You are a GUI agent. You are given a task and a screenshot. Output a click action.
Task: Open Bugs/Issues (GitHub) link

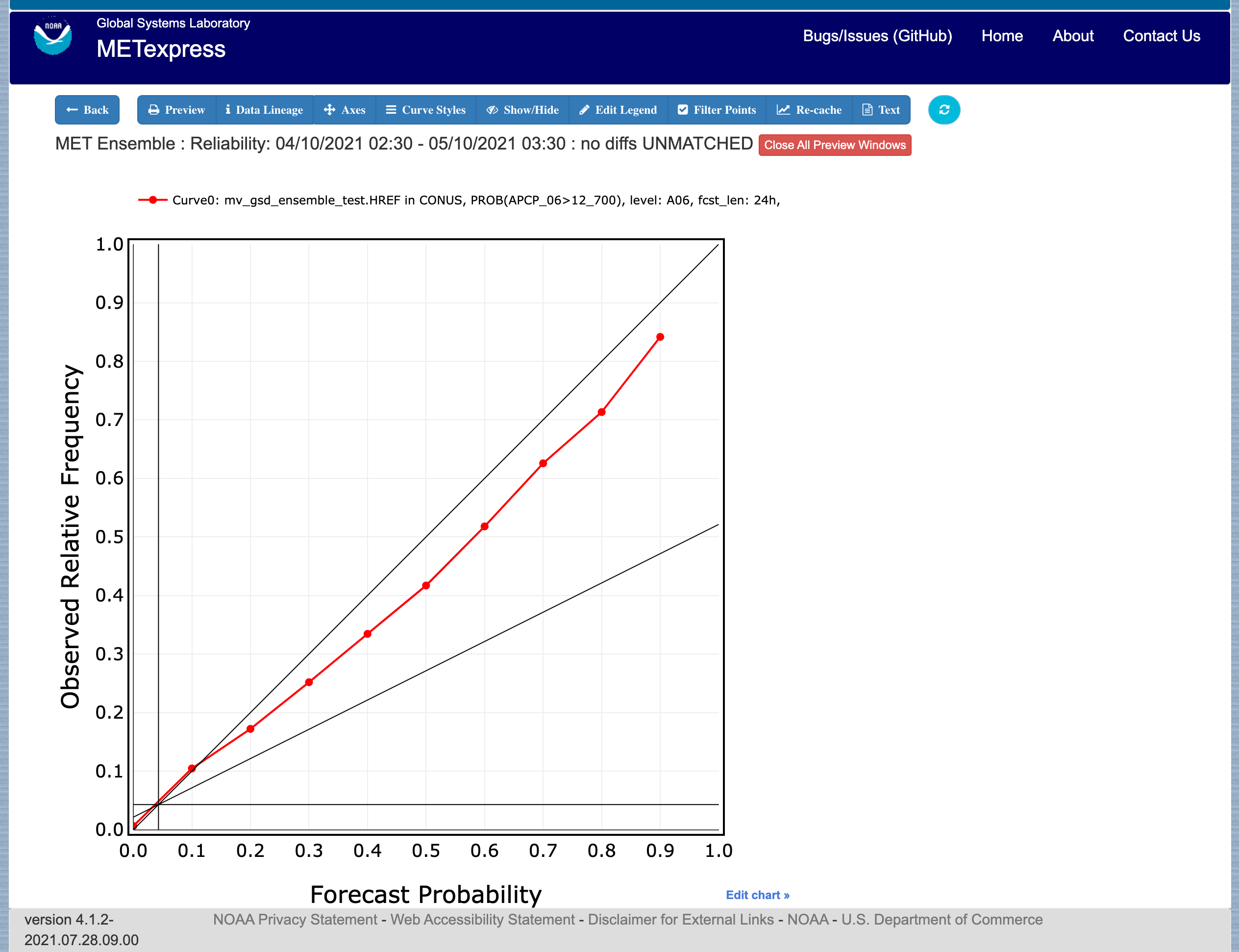(x=878, y=36)
